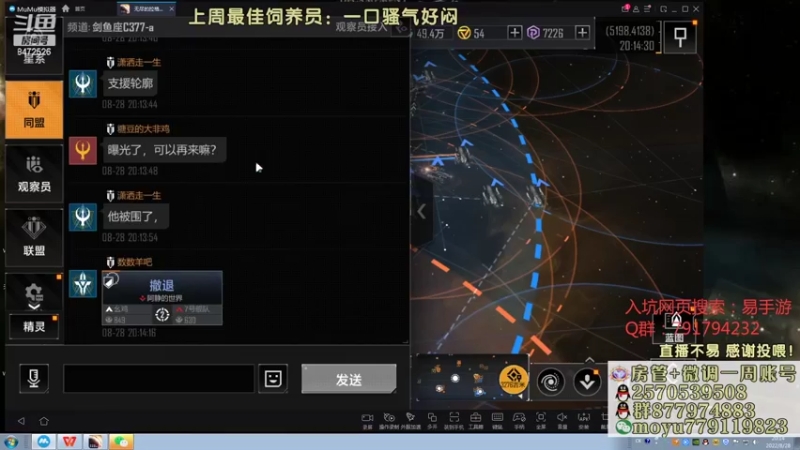
Task: Open the WeChat taskbar icon
Action: (121, 442)
